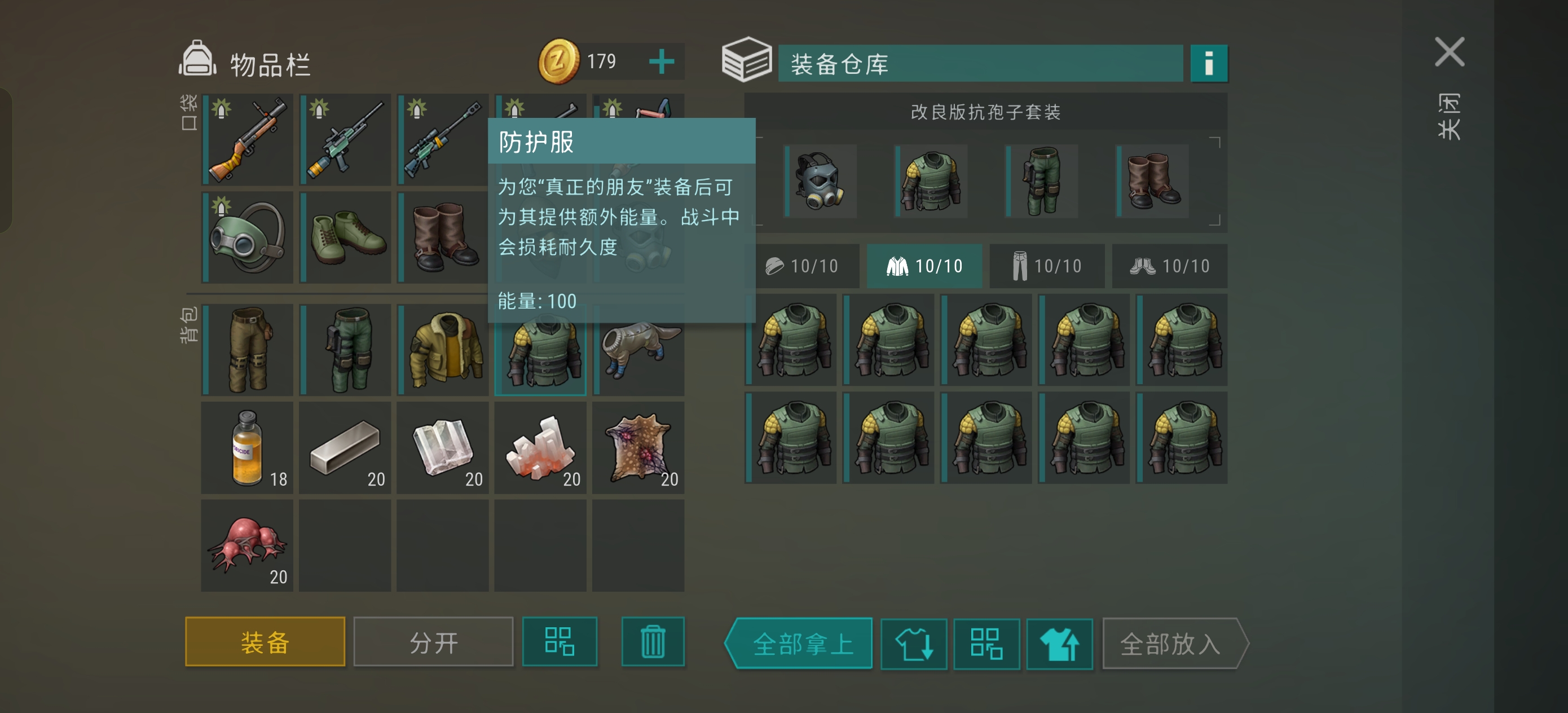Click the 全部放入 put all button
Image resolution: width=1568 pixels, height=713 pixels.
tap(1174, 644)
